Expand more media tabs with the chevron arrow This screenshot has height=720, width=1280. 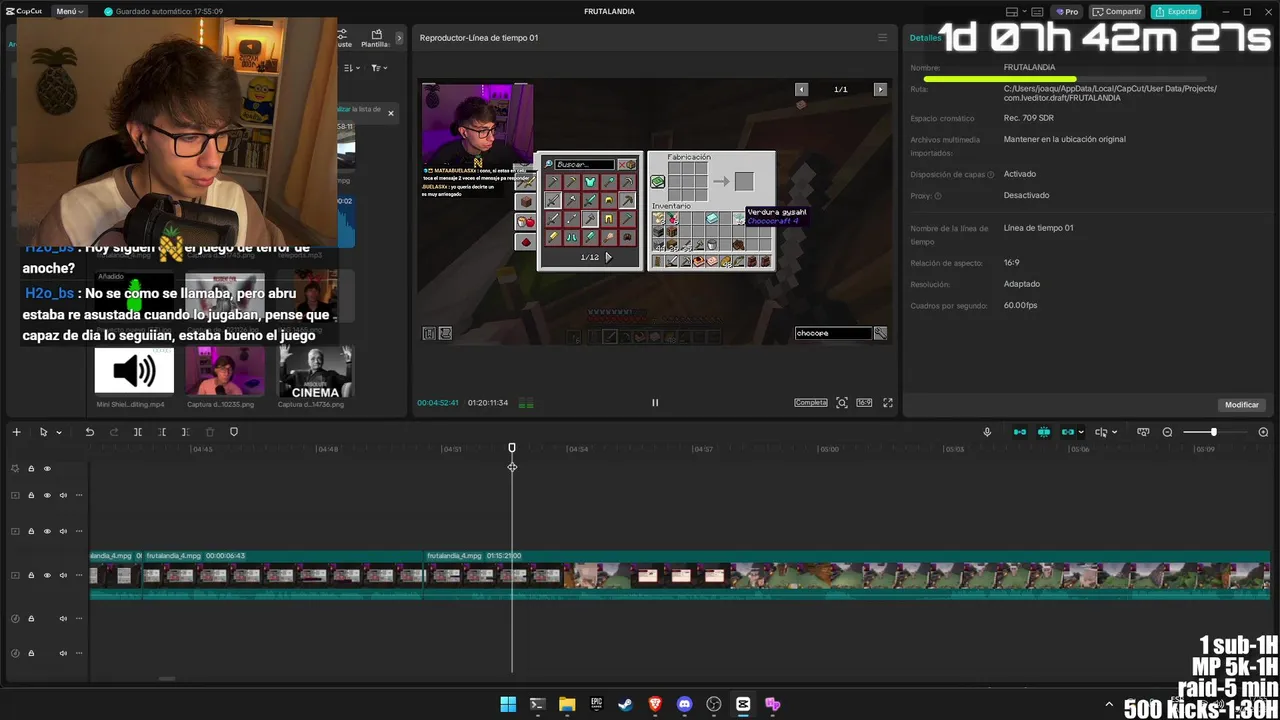[x=400, y=38]
